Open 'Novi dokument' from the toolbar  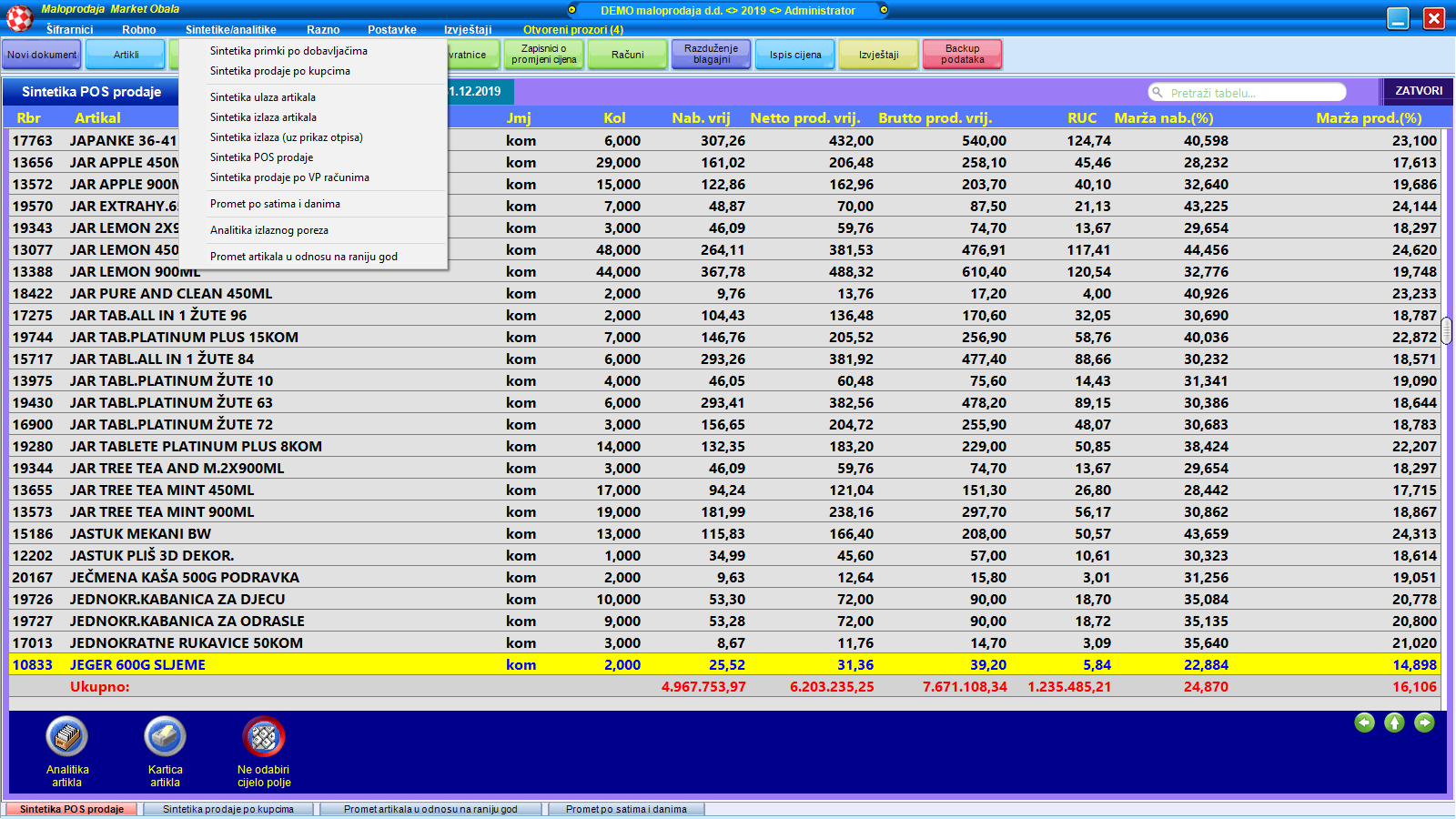click(x=42, y=55)
